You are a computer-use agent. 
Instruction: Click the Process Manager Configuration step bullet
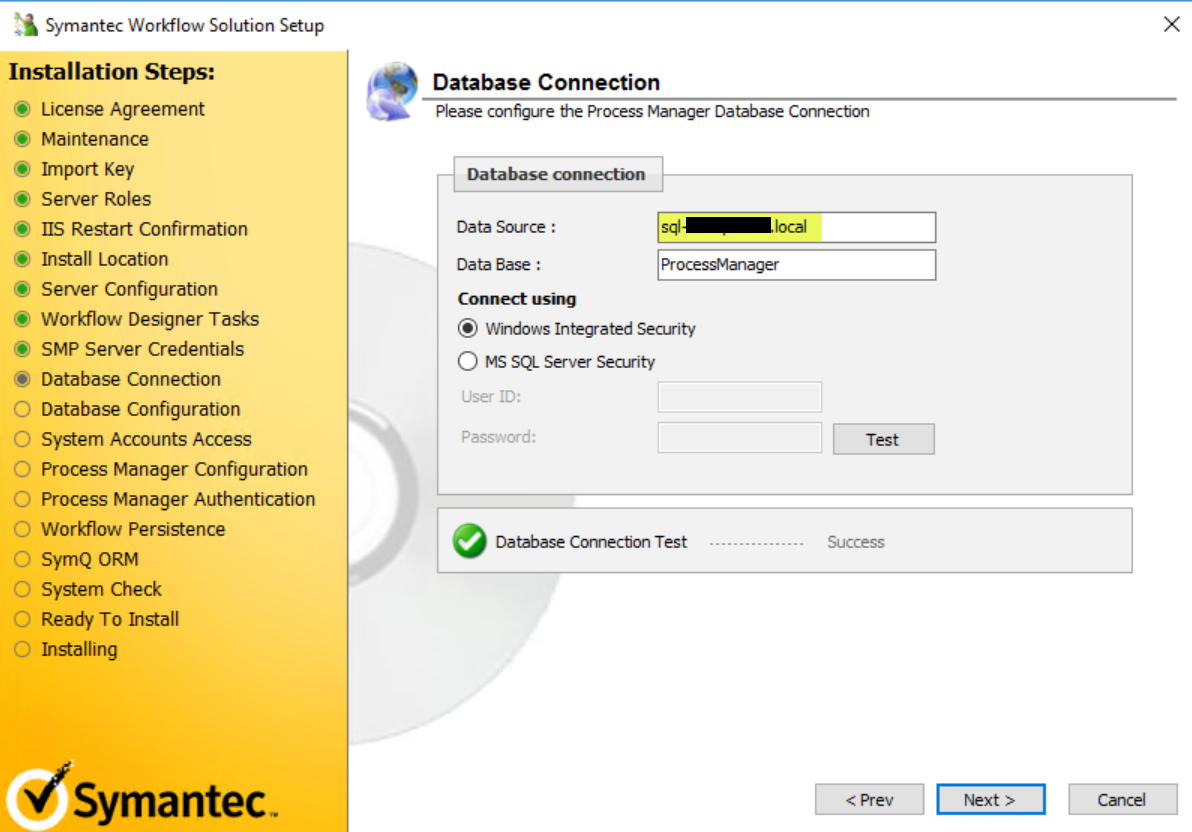23,469
